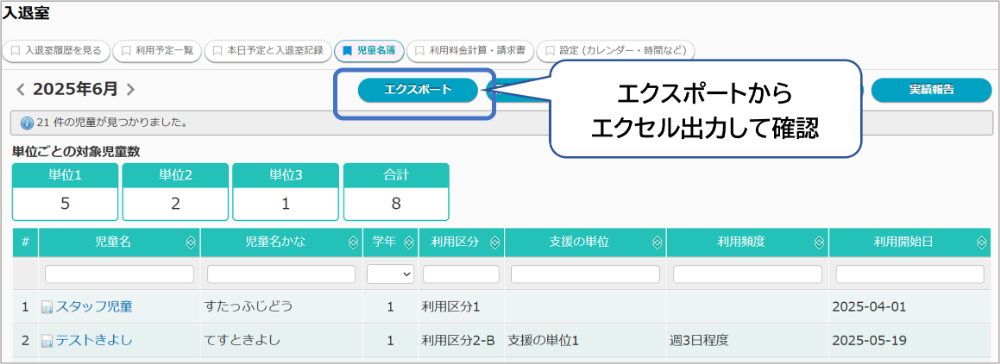This screenshot has width=1000, height=364.
Task: Click the bookmark icon on 本日予定と入退室記録 tab
Action: [x=217, y=50]
